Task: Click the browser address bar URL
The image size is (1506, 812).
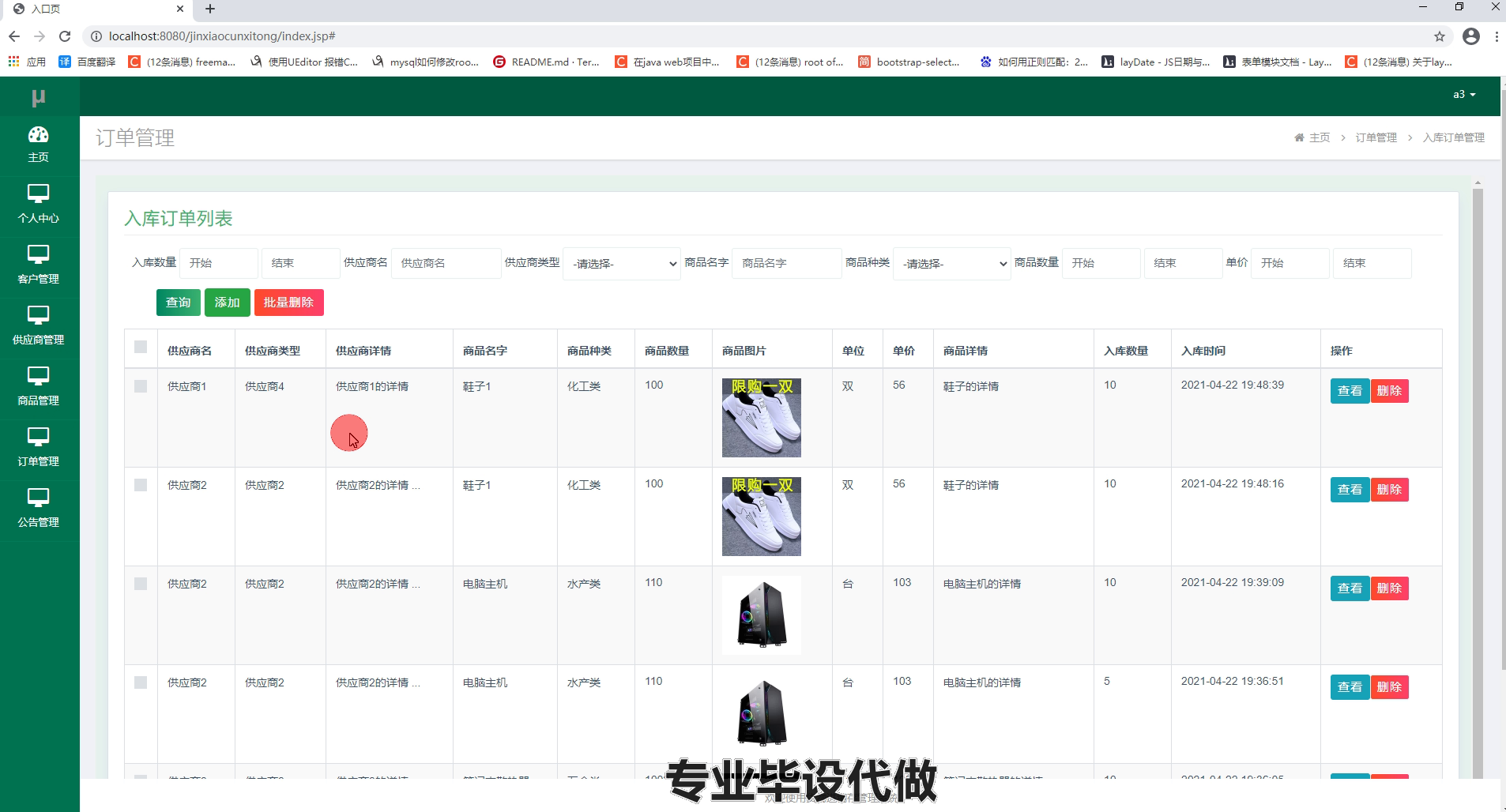Action: pos(222,36)
